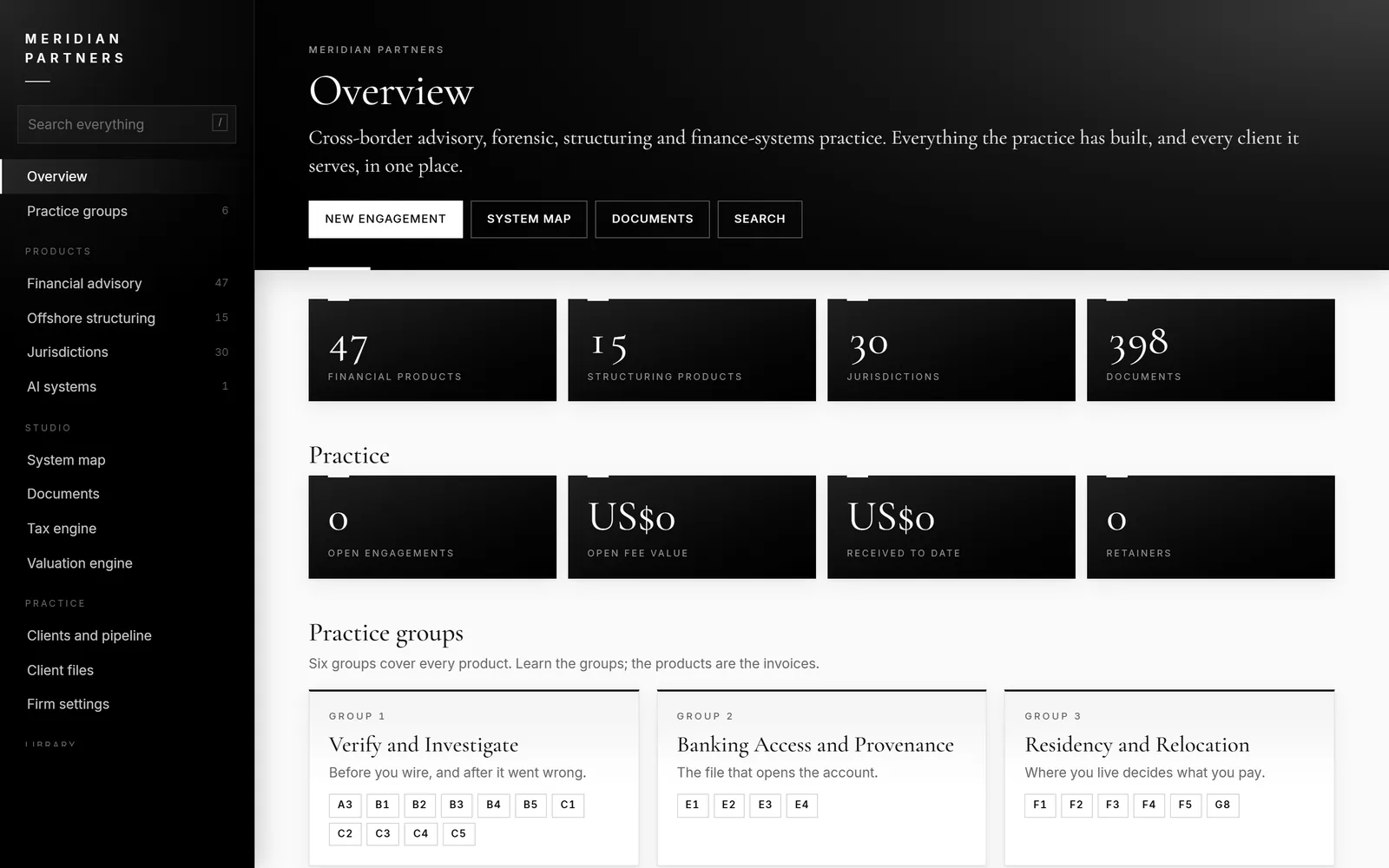Open the Valuation engine page

pos(127,563)
